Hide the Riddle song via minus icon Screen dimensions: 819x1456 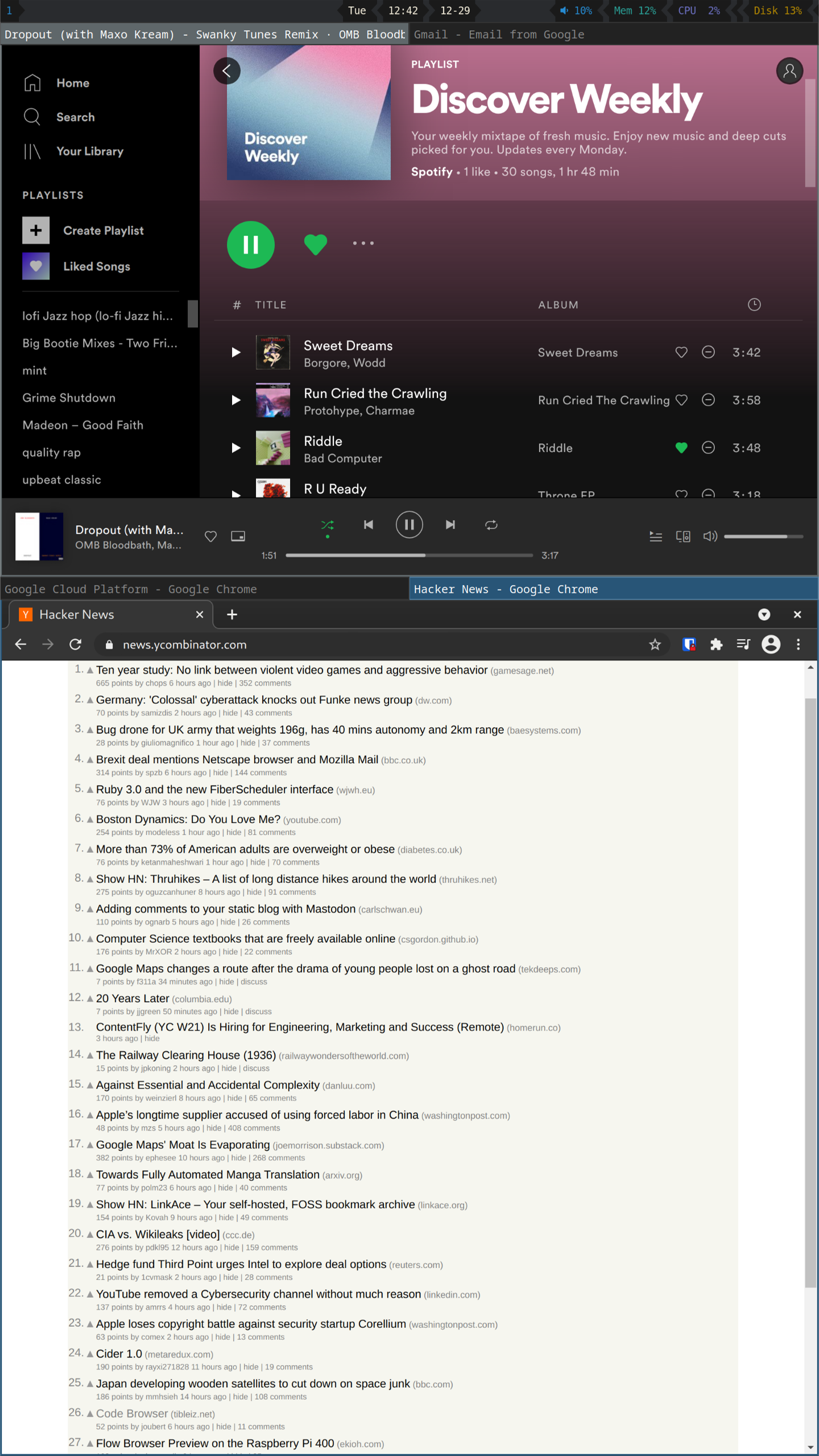click(x=708, y=448)
